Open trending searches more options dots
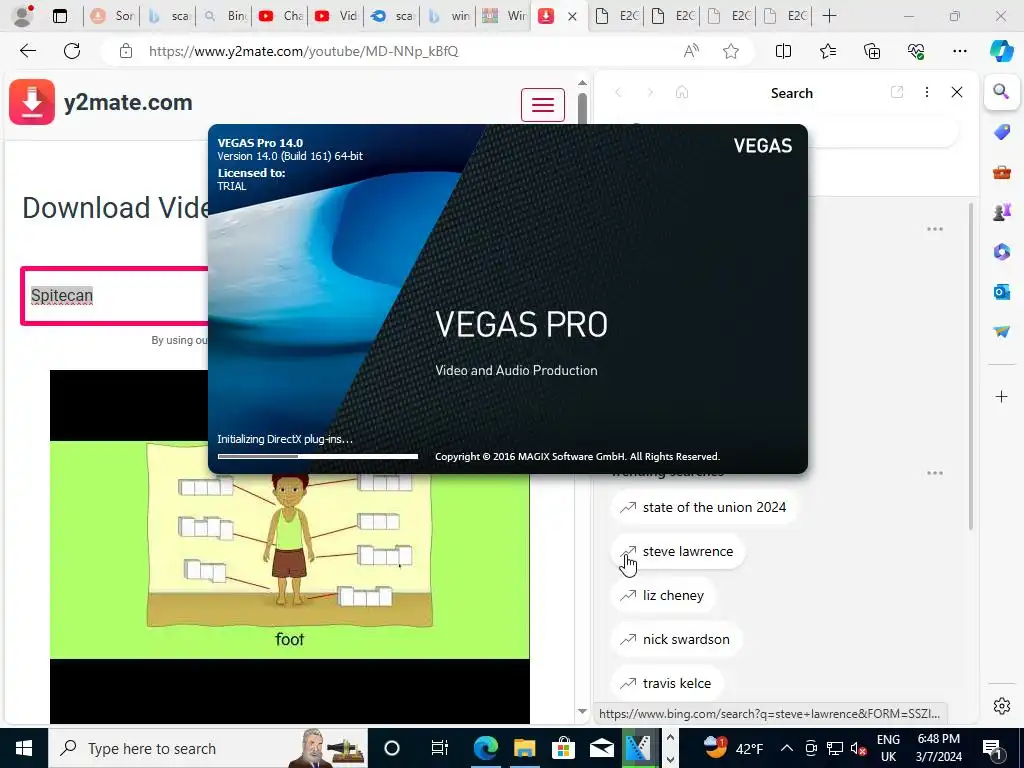This screenshot has height=768, width=1024. (935, 473)
